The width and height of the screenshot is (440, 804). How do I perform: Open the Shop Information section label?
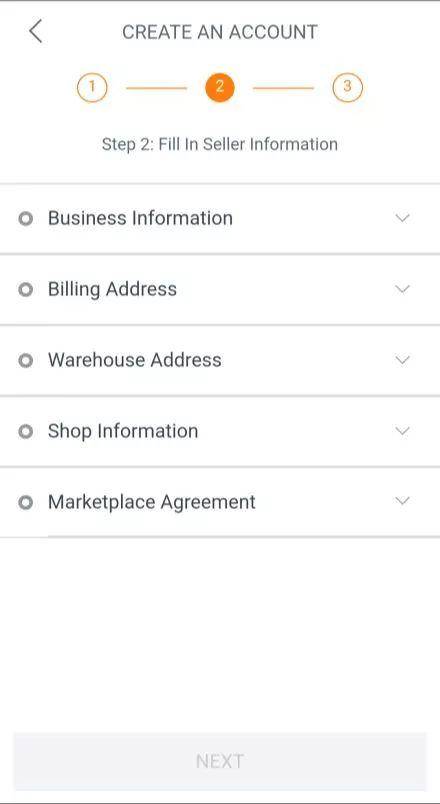tap(123, 431)
